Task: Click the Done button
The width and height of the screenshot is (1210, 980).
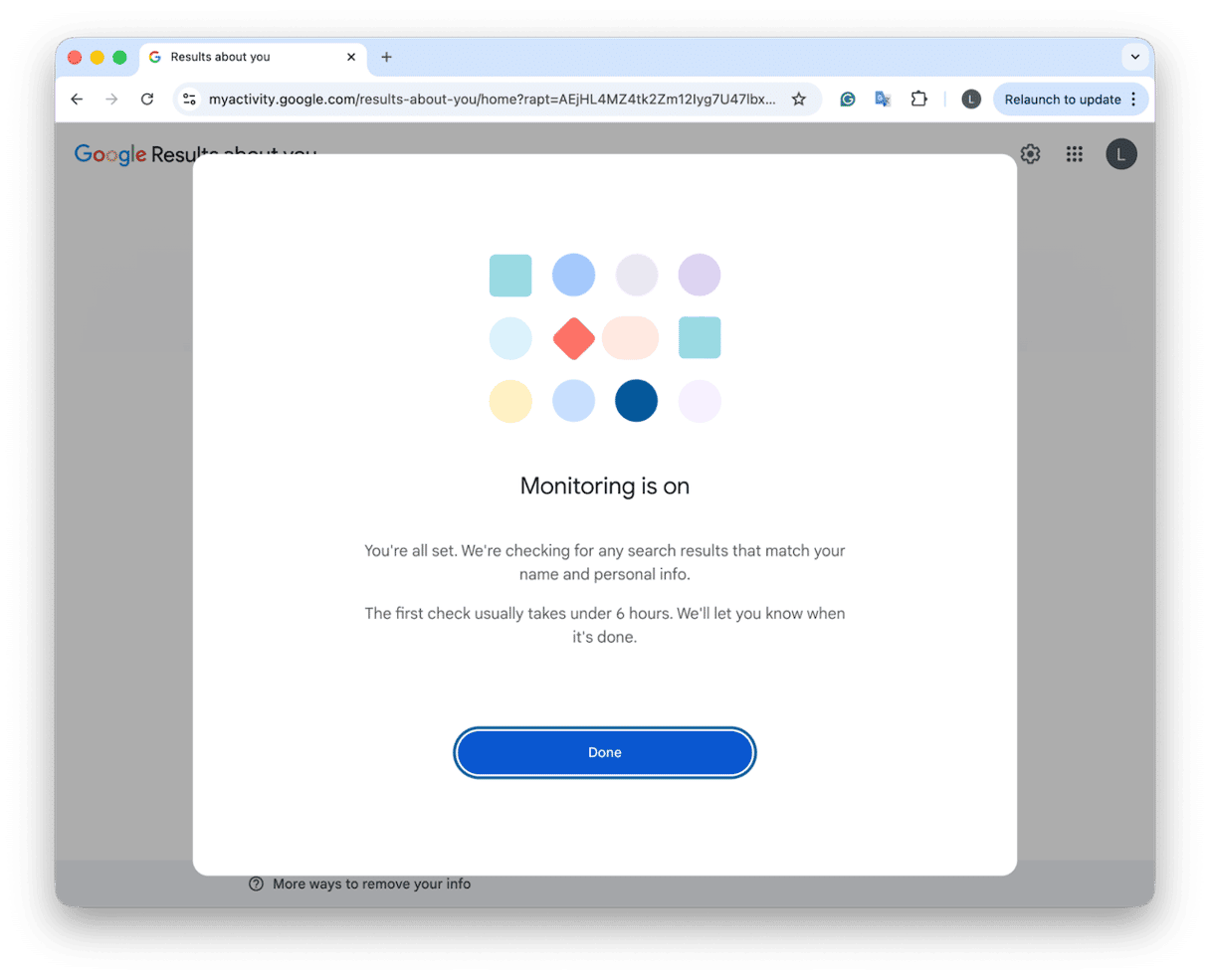Action: (604, 752)
